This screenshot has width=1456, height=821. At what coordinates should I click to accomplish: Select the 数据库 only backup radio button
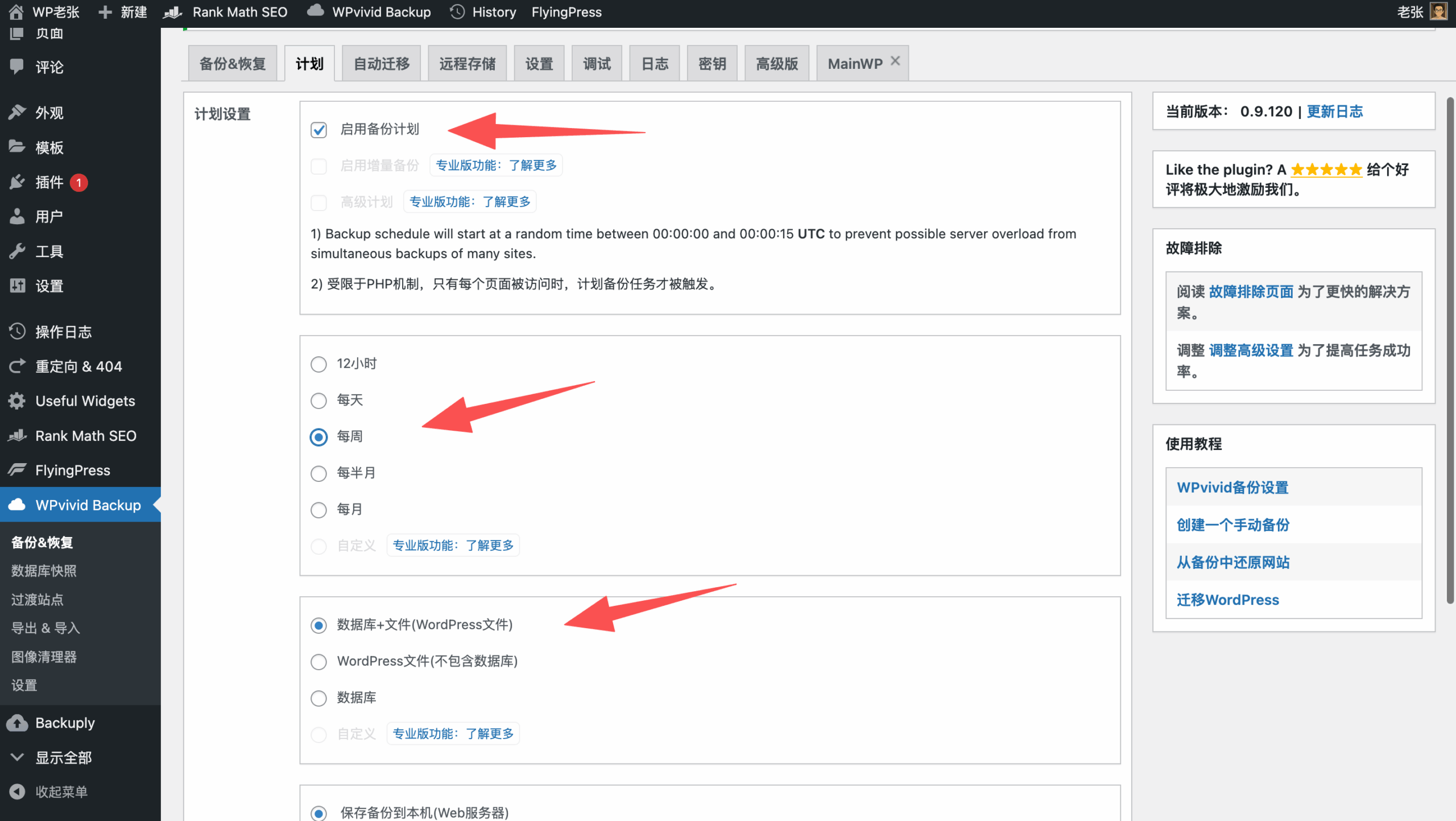click(x=318, y=698)
